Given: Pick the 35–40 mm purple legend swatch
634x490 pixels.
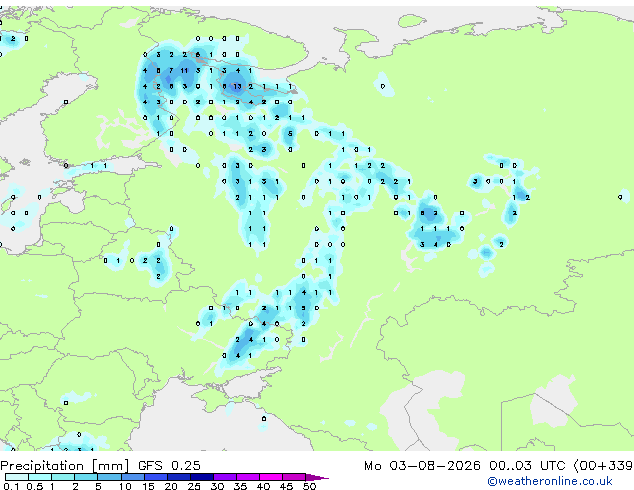Looking at the screenshot, I should (248, 477).
